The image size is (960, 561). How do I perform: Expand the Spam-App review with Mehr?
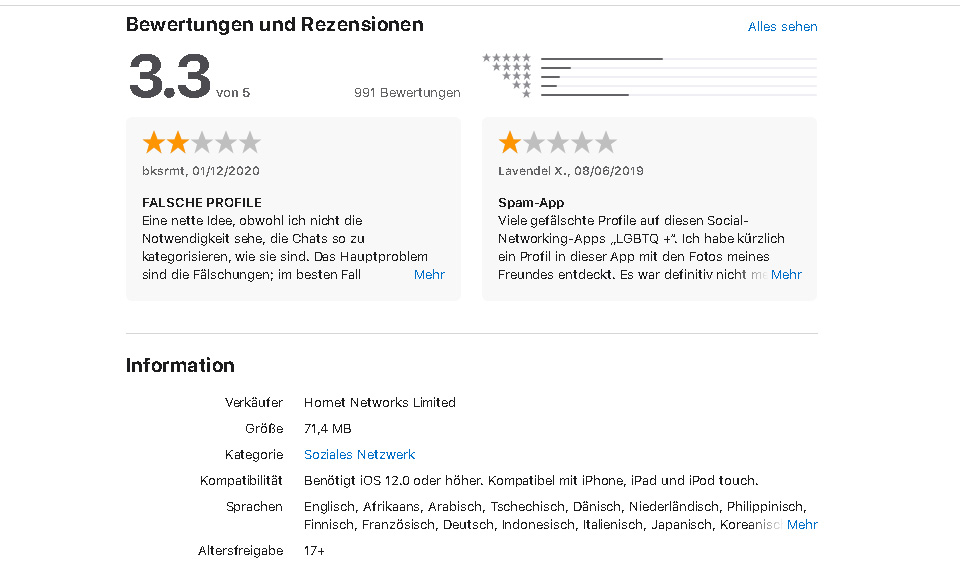coord(786,275)
